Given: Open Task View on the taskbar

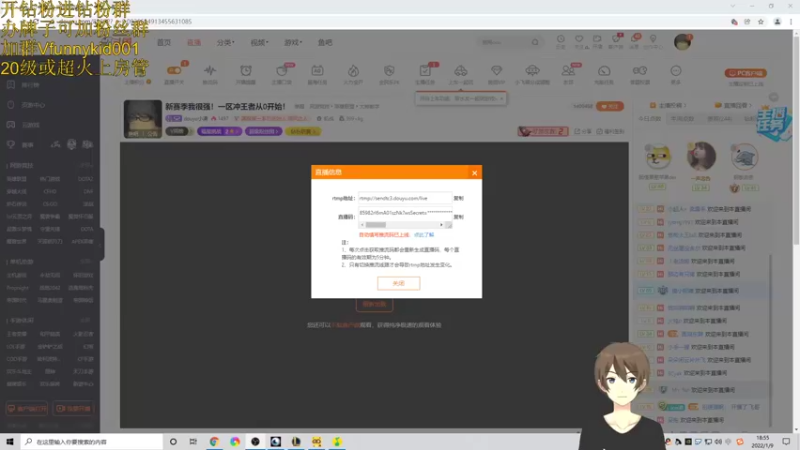Looking at the screenshot, I should coord(193,441).
